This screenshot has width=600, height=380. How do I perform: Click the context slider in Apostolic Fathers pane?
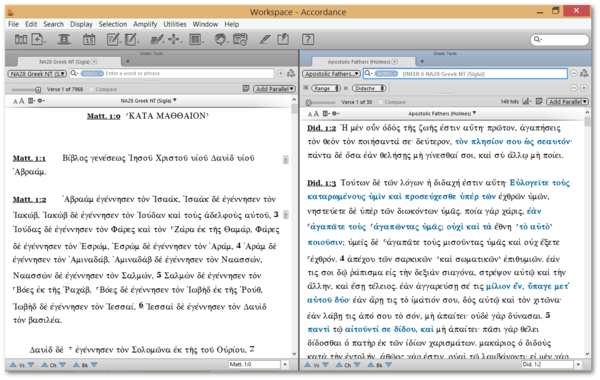321,103
